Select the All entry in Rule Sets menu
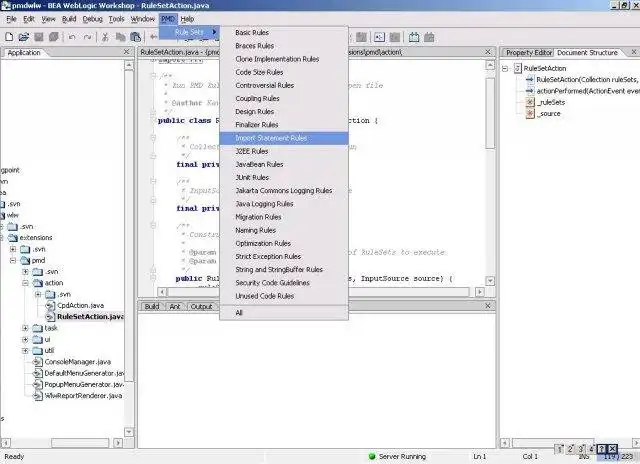This screenshot has height=464, width=640. 284,313
